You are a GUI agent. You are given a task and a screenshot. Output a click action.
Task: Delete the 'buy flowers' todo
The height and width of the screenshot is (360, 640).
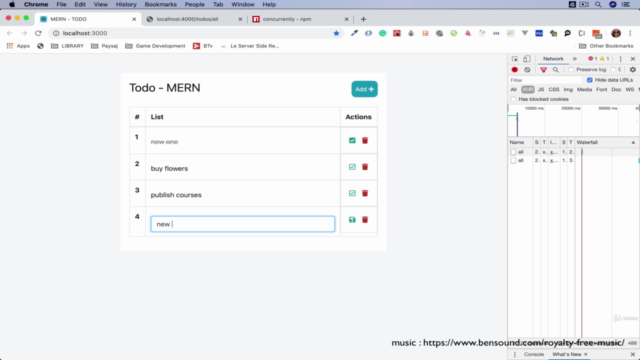coord(365,167)
